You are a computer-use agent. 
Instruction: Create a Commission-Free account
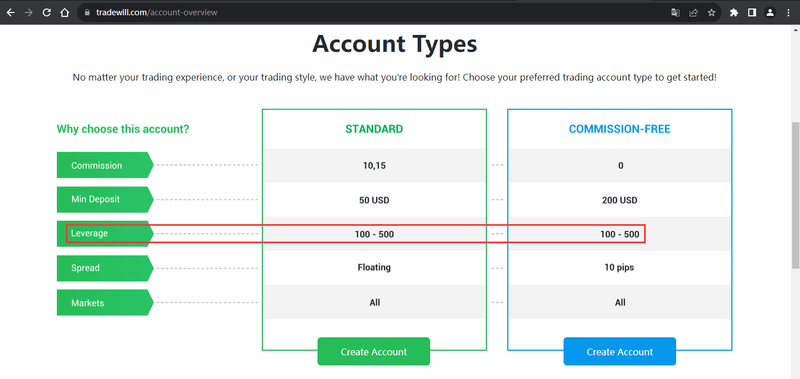[620, 351]
